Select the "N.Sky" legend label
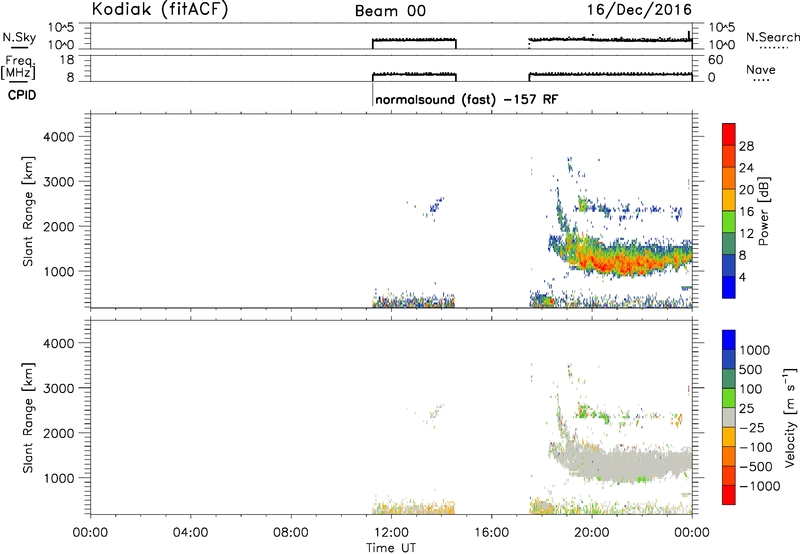Viewport: 800px width, 554px height. [19, 37]
